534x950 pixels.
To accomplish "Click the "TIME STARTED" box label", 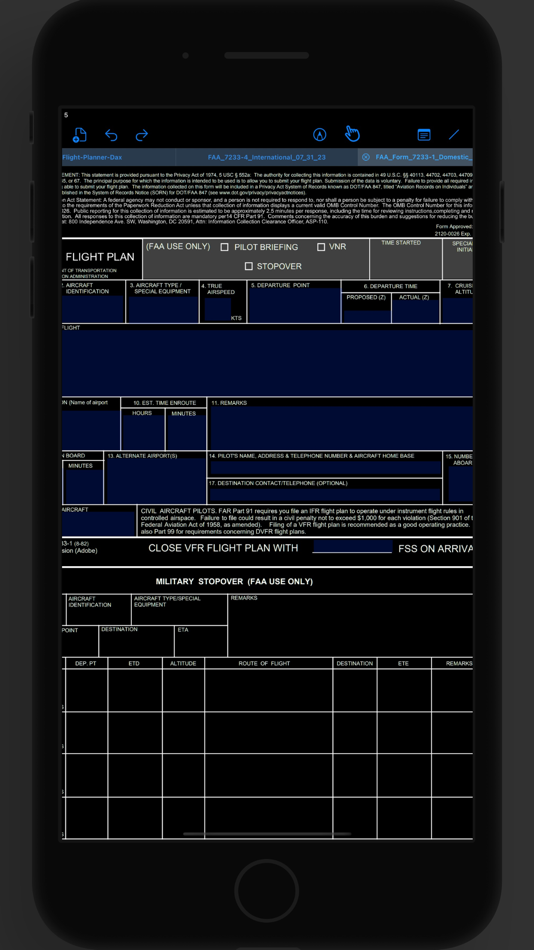I will pyautogui.click(x=401, y=242).
